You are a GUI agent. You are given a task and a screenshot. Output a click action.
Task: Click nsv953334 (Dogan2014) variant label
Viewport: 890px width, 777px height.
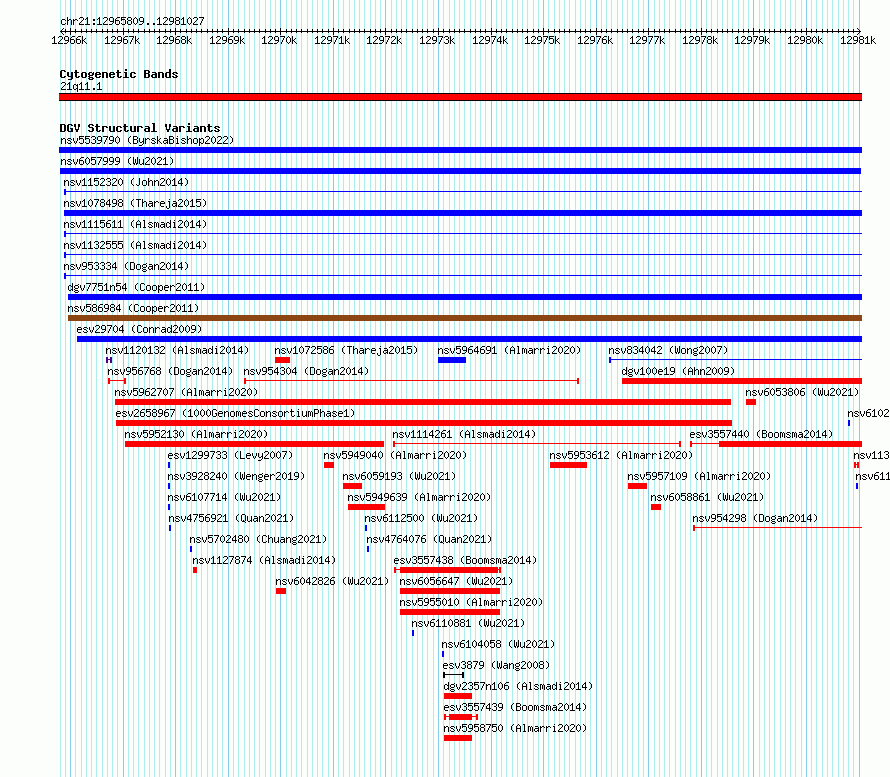point(126,266)
